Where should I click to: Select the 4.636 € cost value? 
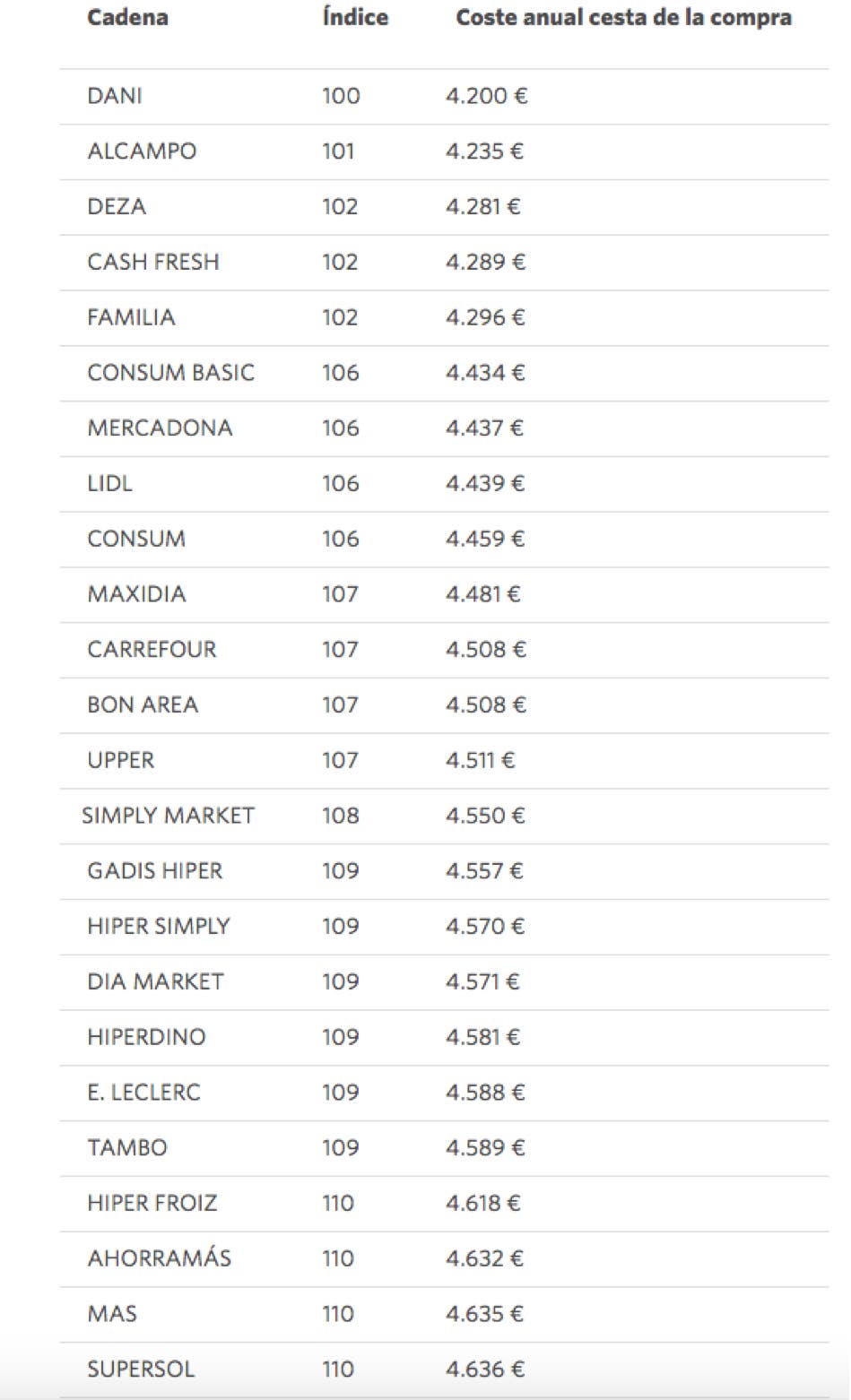485,1370
